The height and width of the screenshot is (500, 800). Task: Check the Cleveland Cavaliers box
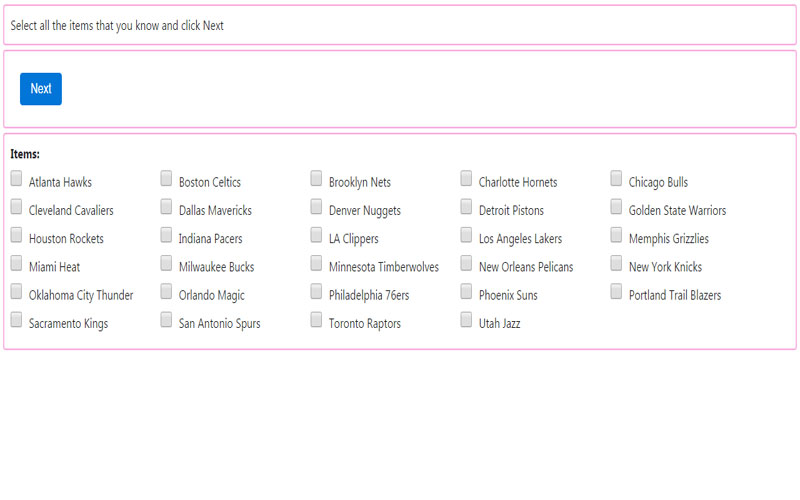[x=16, y=207]
